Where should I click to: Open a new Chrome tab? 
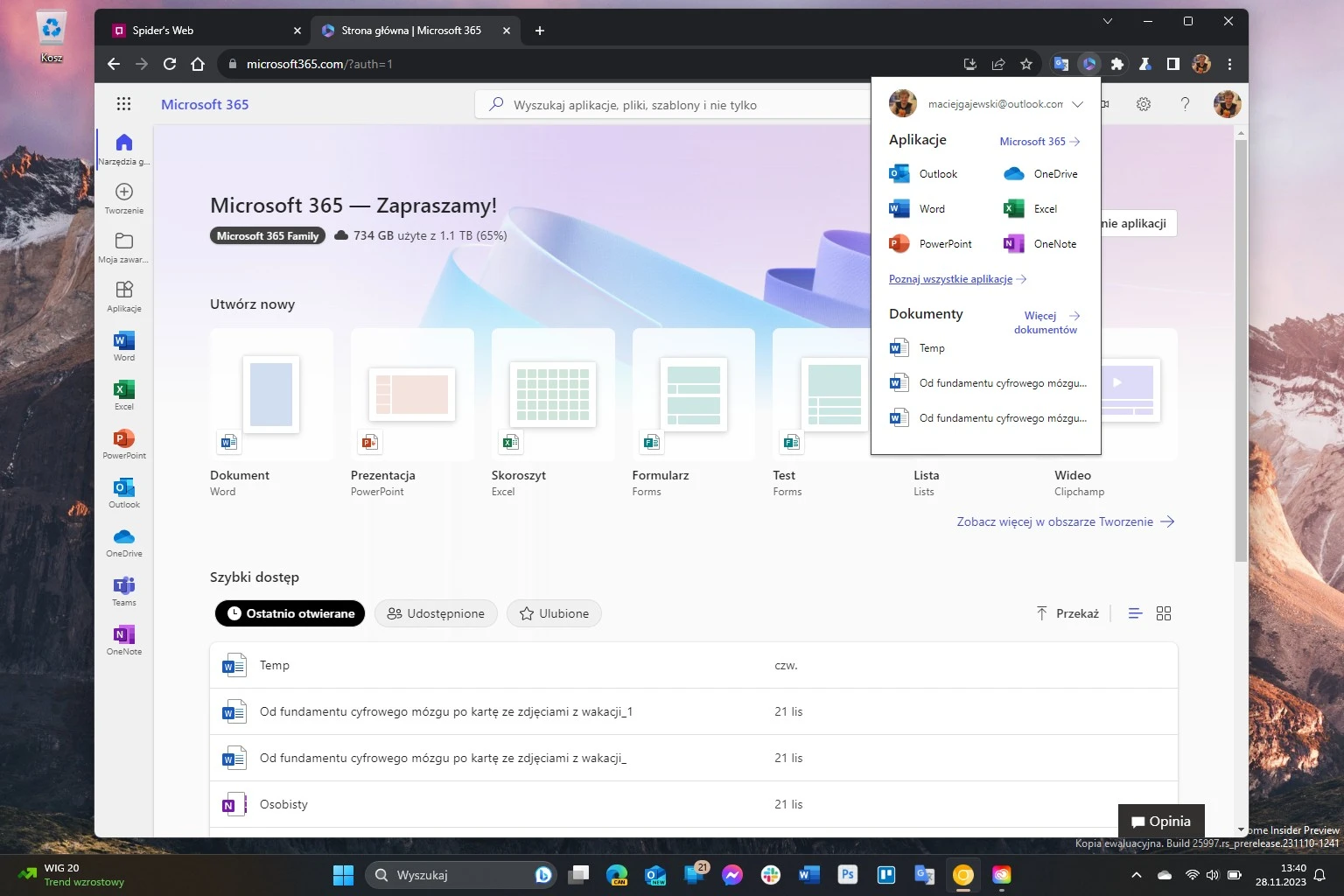click(539, 31)
